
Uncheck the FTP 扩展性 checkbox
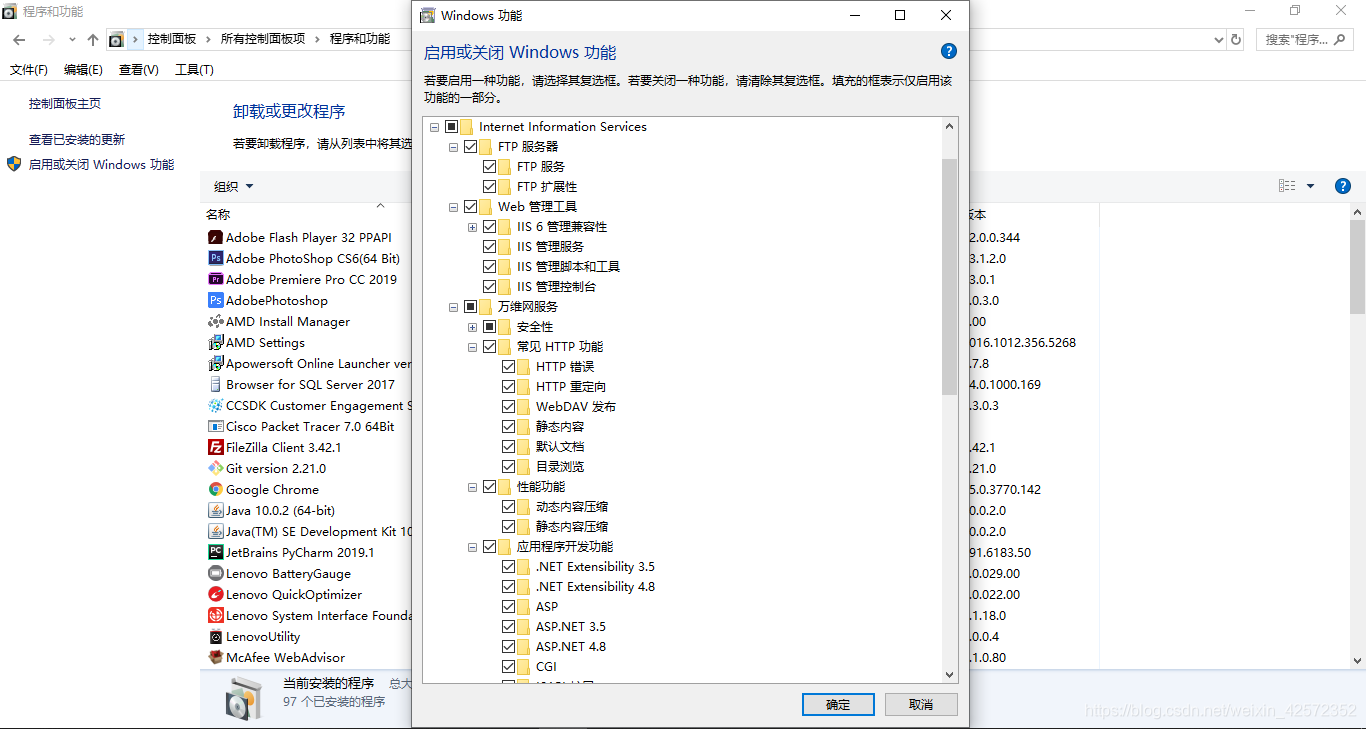click(x=489, y=187)
